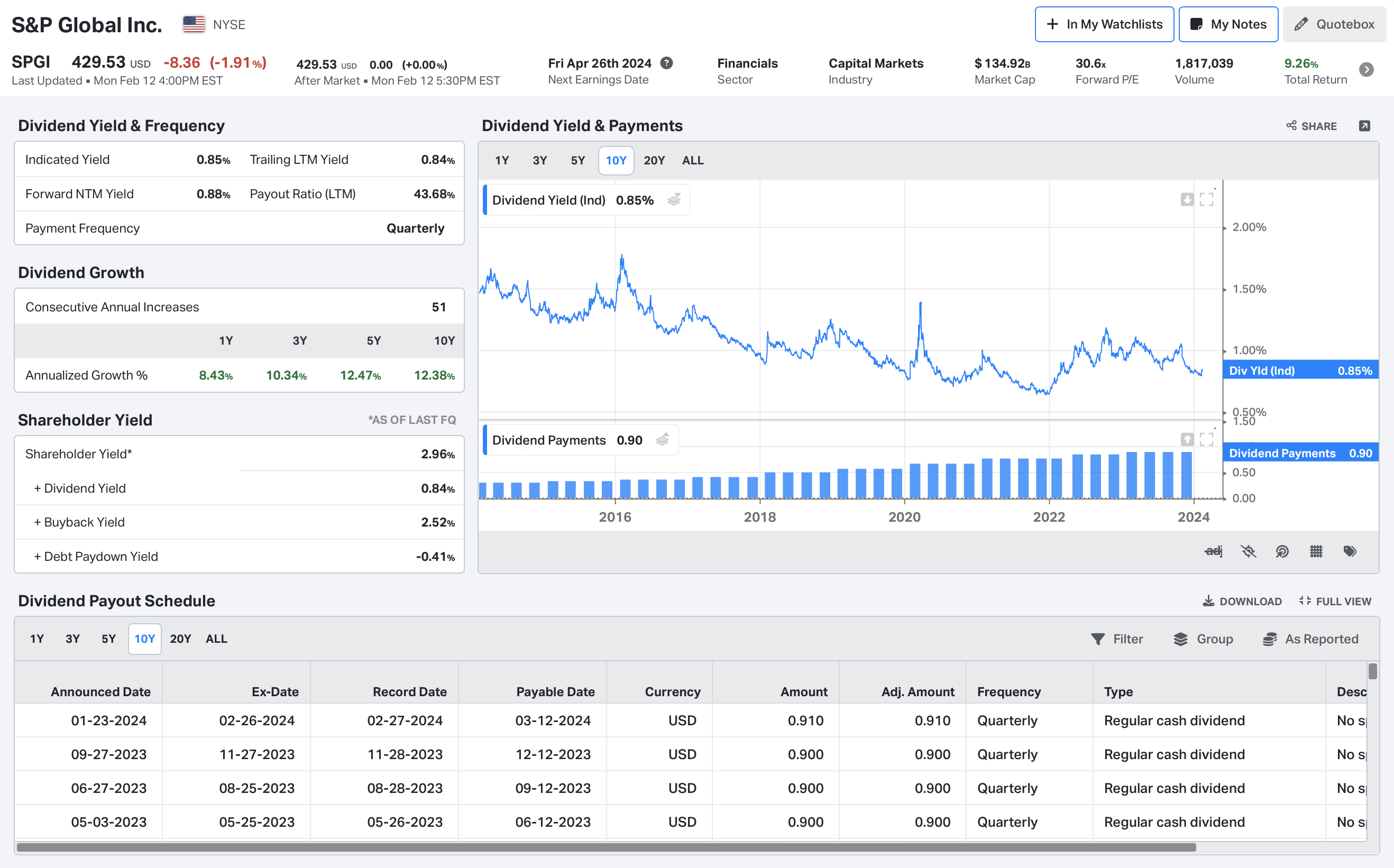Viewport: 1394px width, 868px height.
Task: Click the Consecutive Annual Increases value 51
Action: click(x=438, y=307)
